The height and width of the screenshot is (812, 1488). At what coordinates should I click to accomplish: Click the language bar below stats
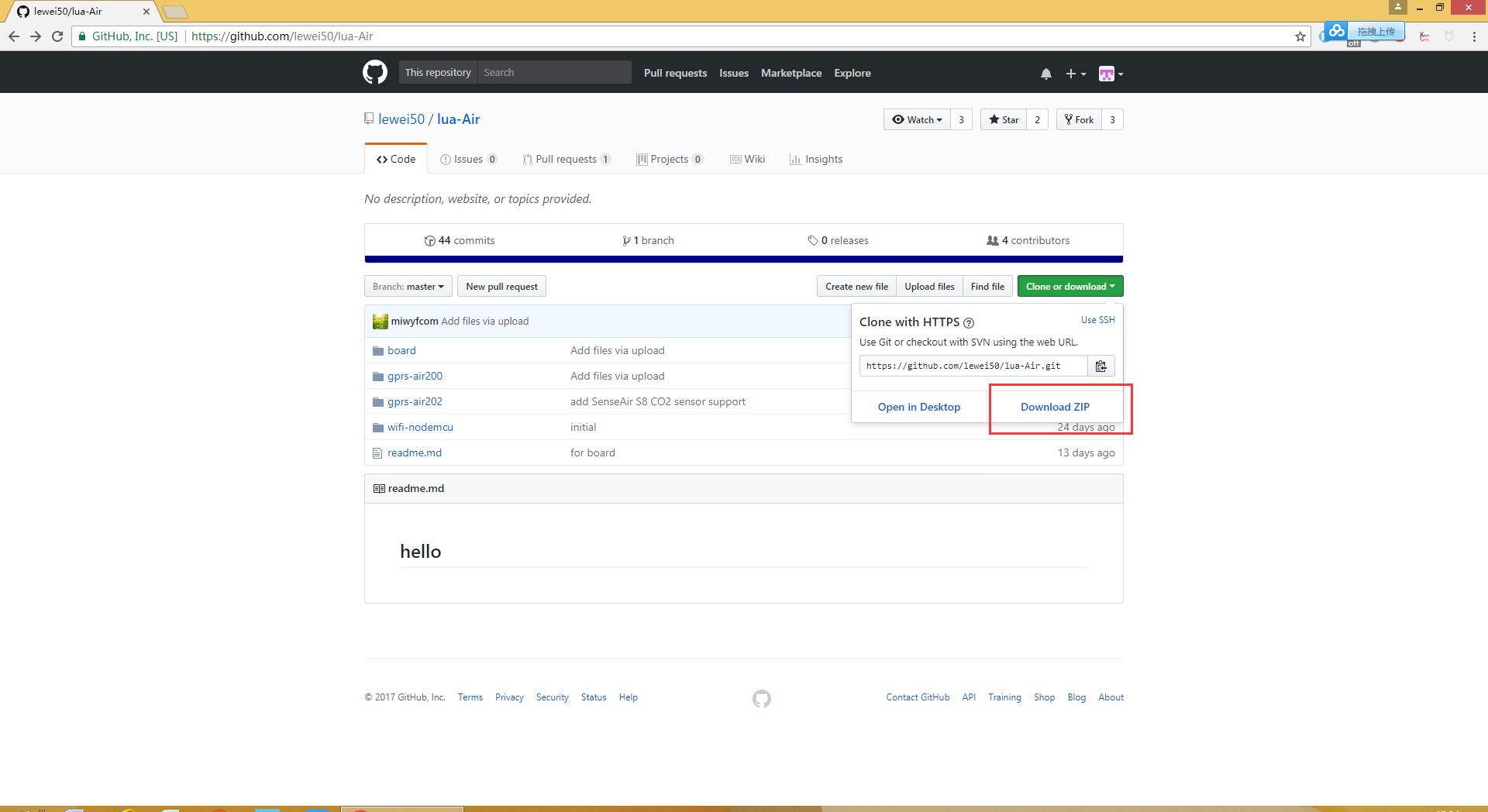coord(744,260)
